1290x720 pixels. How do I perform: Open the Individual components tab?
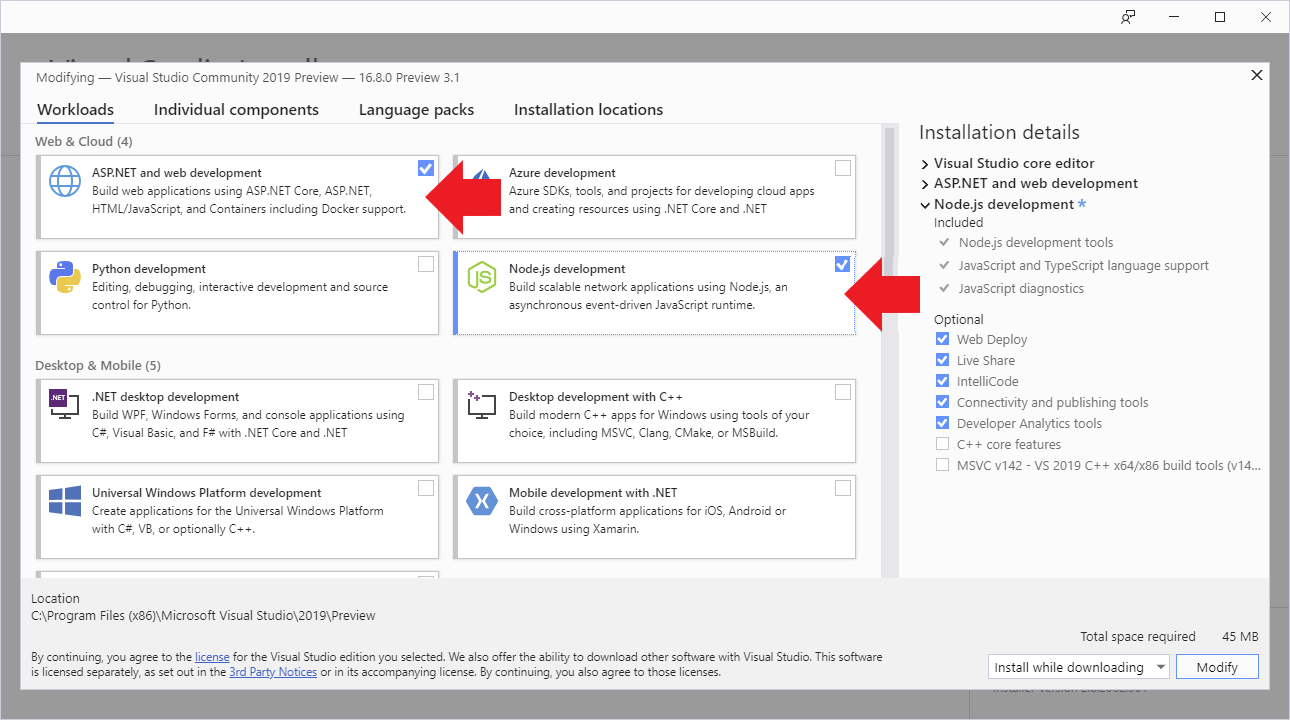click(x=236, y=110)
